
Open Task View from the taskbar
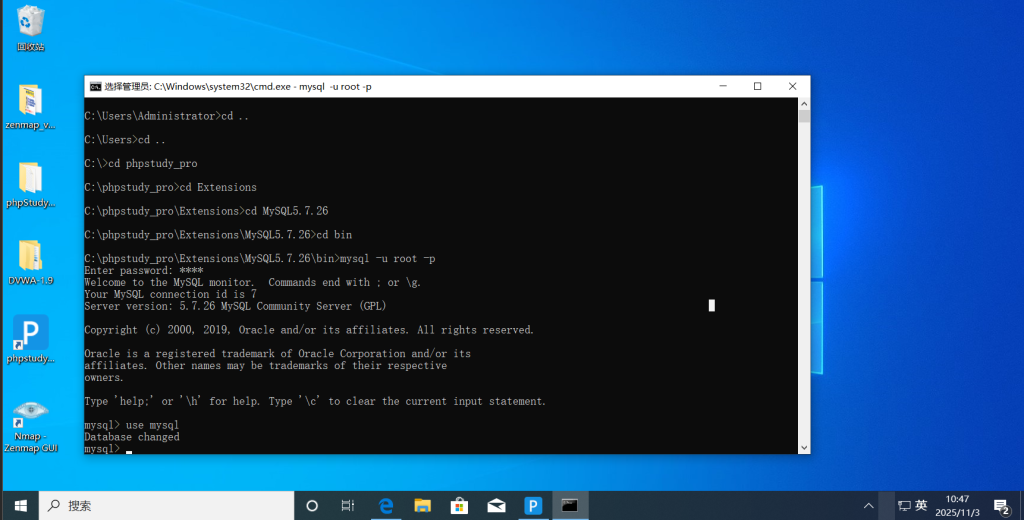[347, 505]
